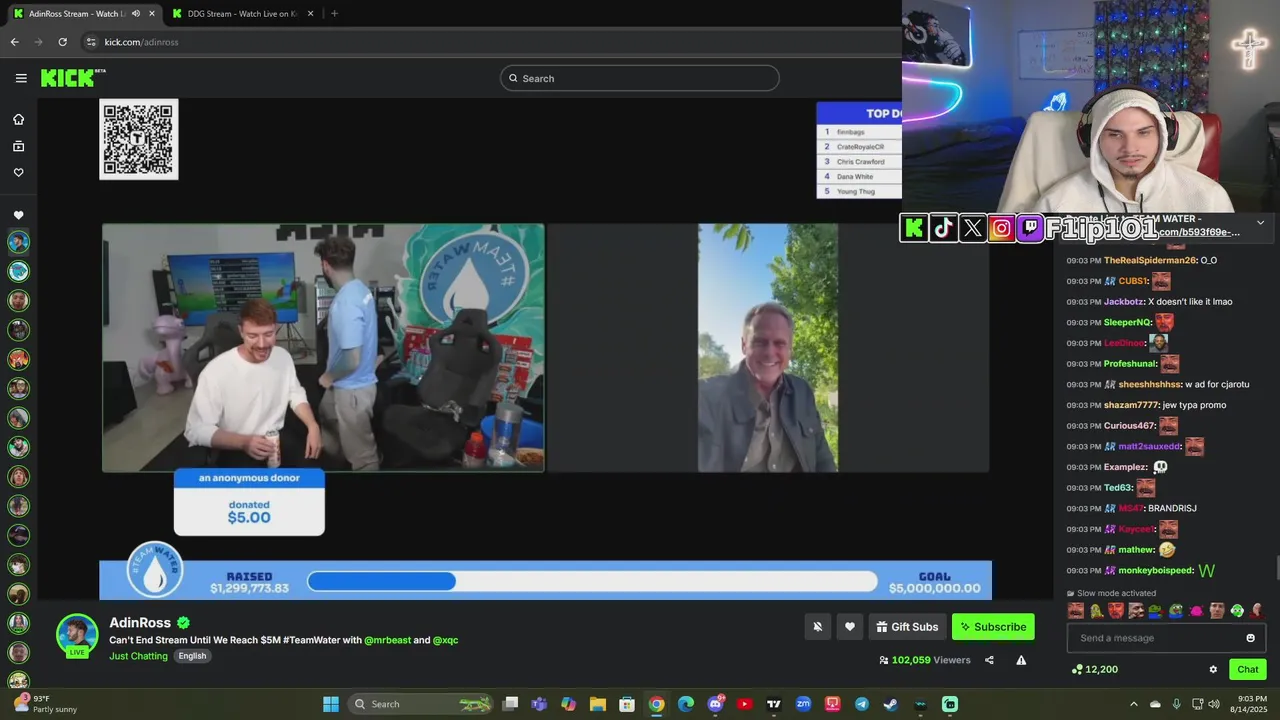1280x720 pixels.
Task: Toggle the microphone tray icon
Action: pyautogui.click(x=1176, y=704)
